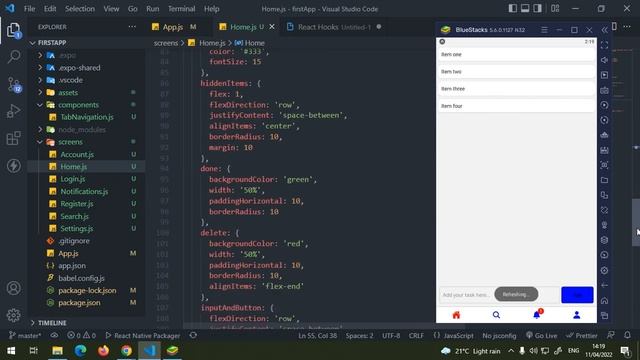Open BlueStacks hamburger menu
This screenshot has height=360, width=640.
coord(544,30)
